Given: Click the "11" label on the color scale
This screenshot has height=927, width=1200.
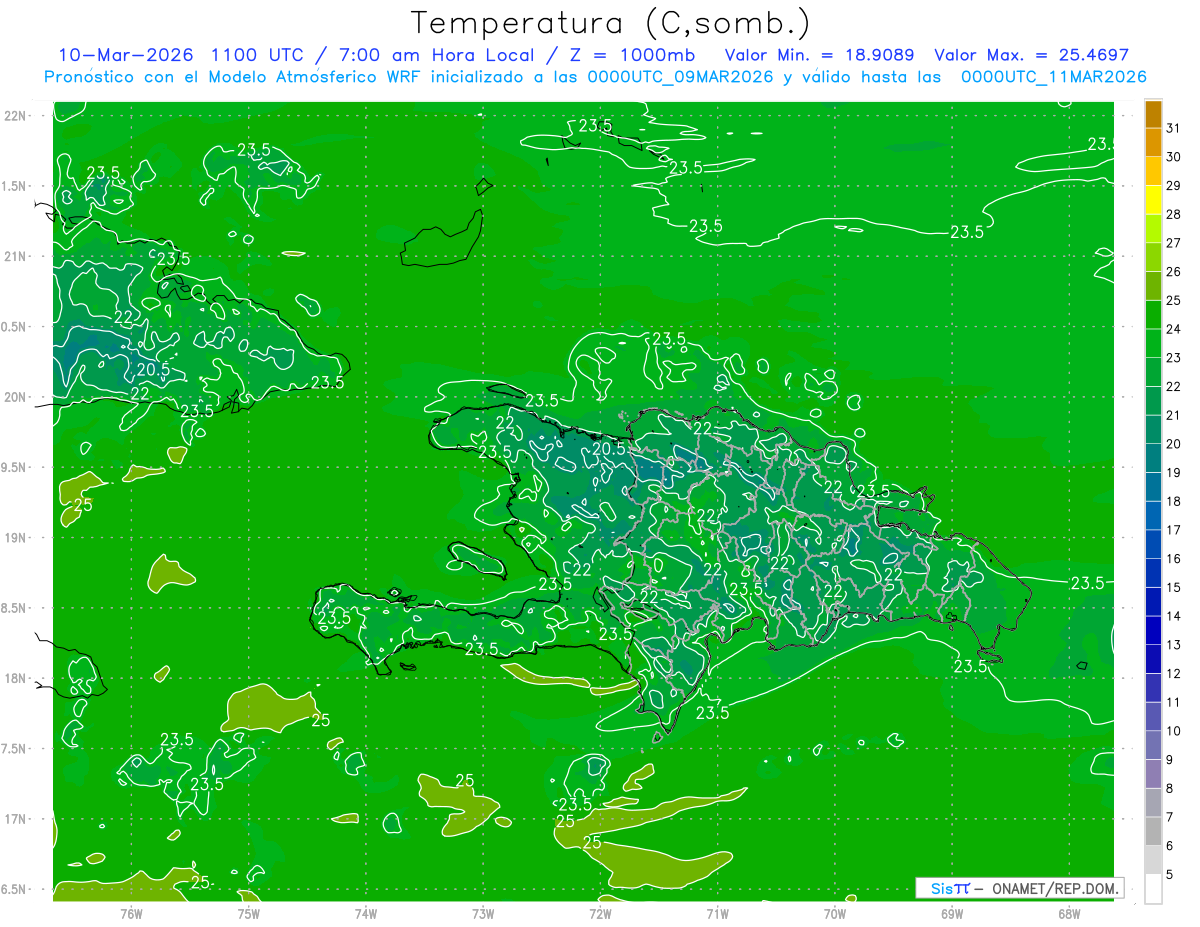Looking at the screenshot, I should (x=1173, y=703).
